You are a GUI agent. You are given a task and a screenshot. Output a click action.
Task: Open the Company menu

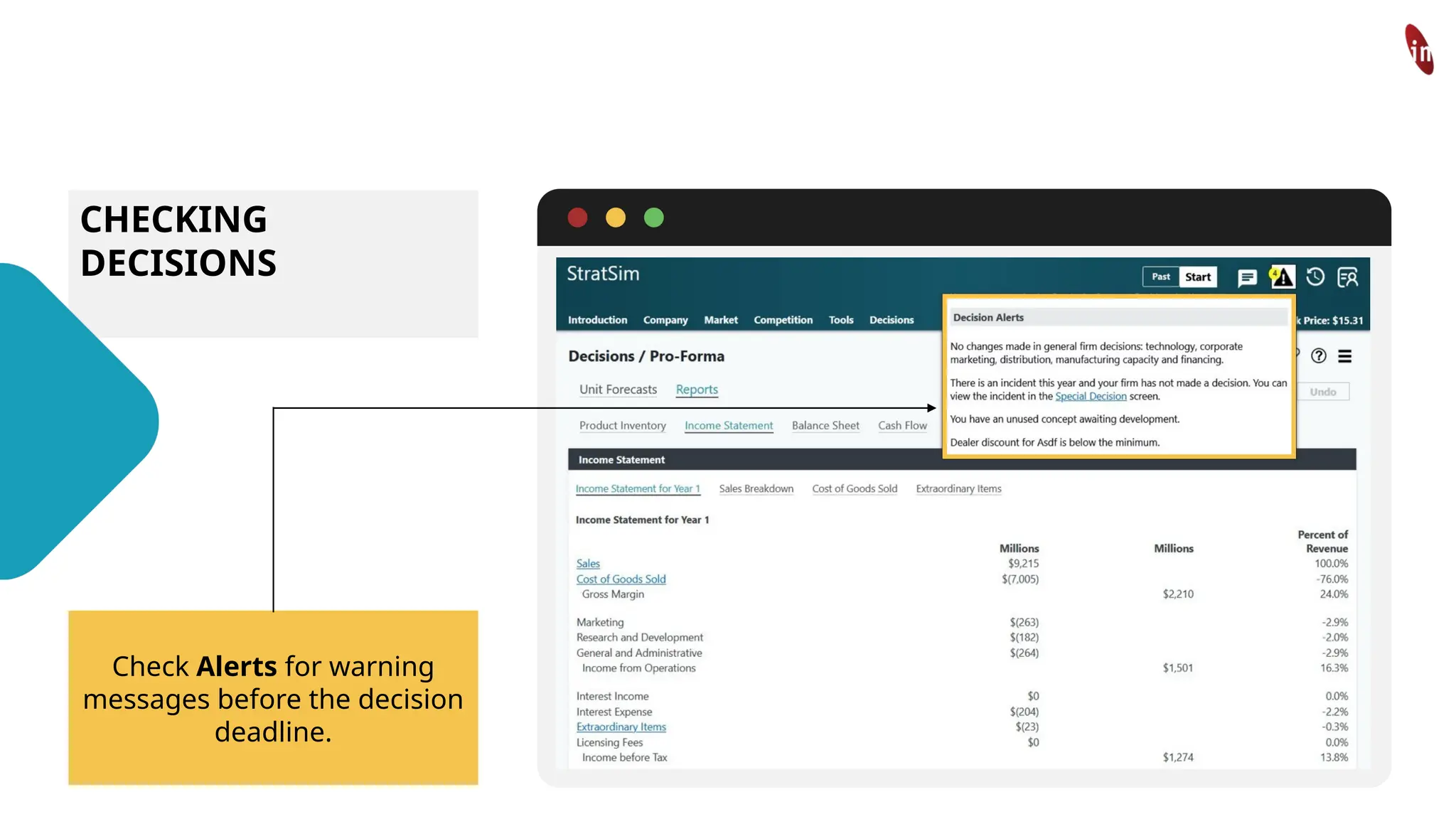[665, 320]
